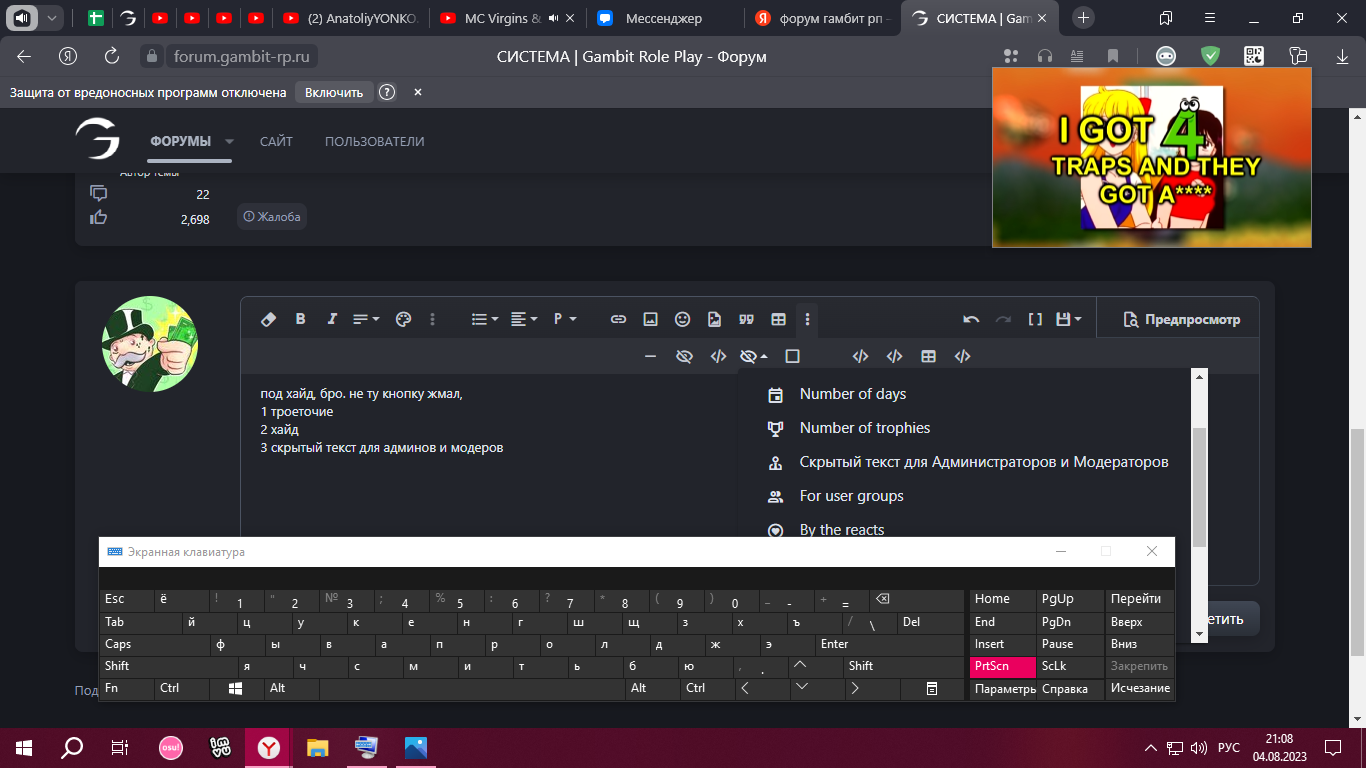Open the list options dropdown
The height and width of the screenshot is (768, 1366).
485,319
